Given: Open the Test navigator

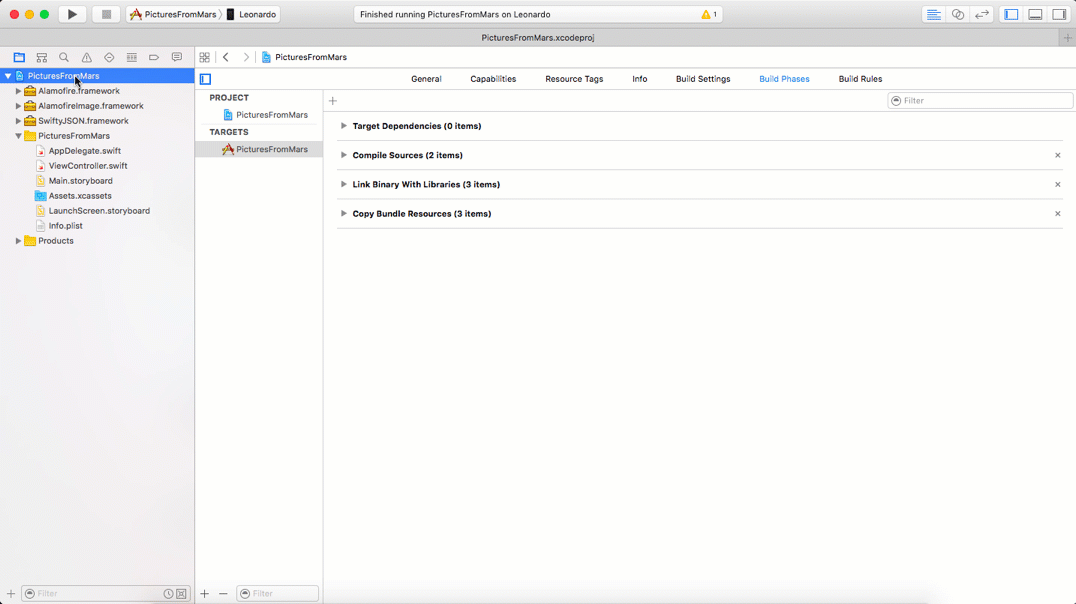Looking at the screenshot, I should click(x=109, y=58).
